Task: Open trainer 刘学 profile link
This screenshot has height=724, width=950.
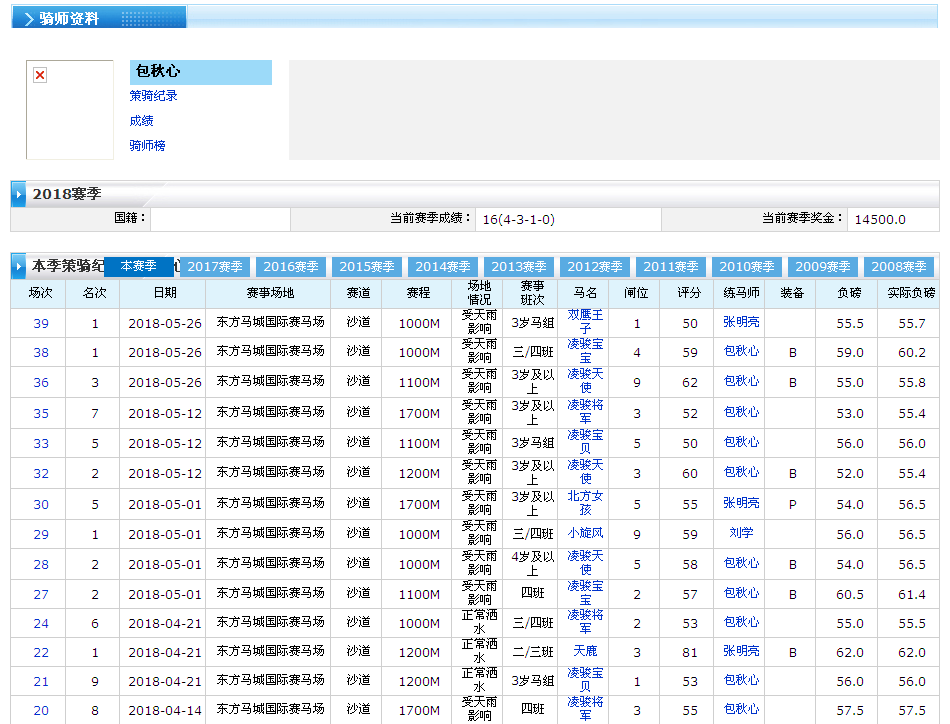Action: pos(741,534)
